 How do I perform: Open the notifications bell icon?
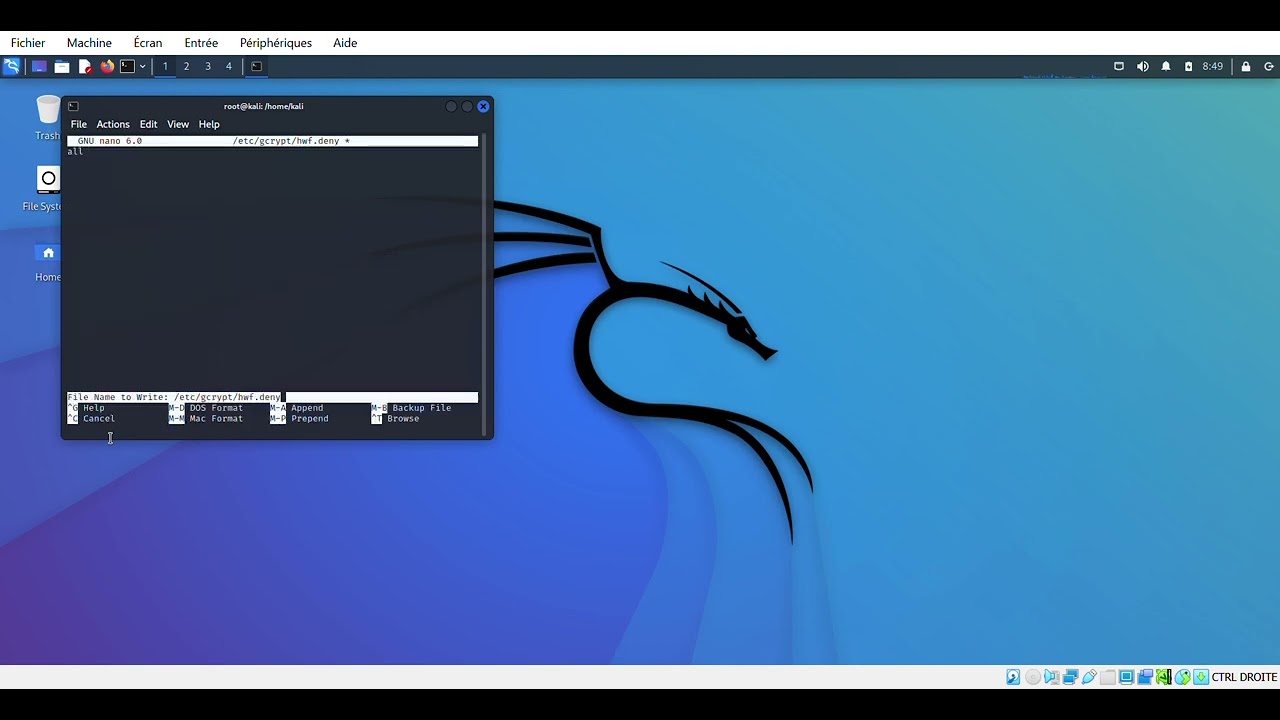click(x=1166, y=66)
